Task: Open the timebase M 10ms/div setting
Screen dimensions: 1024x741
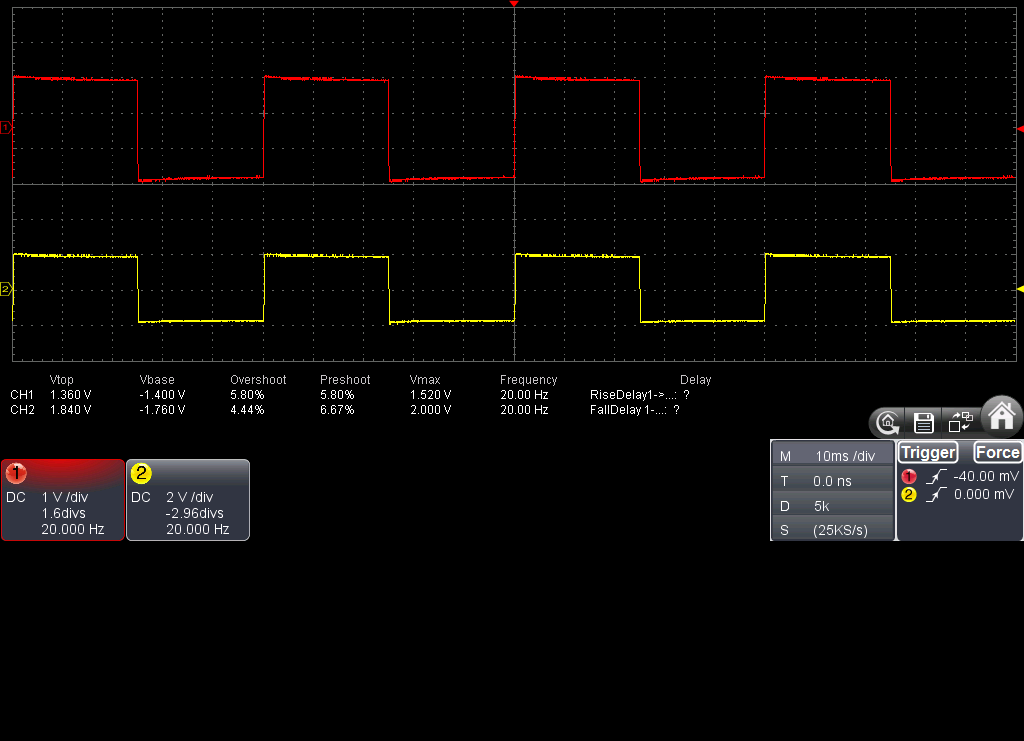Action: click(x=832, y=456)
